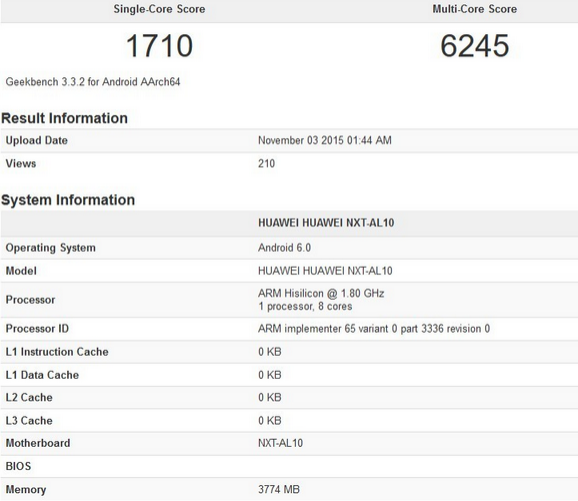Click the L1 Instruction Cache row label

pyautogui.click(x=57, y=352)
